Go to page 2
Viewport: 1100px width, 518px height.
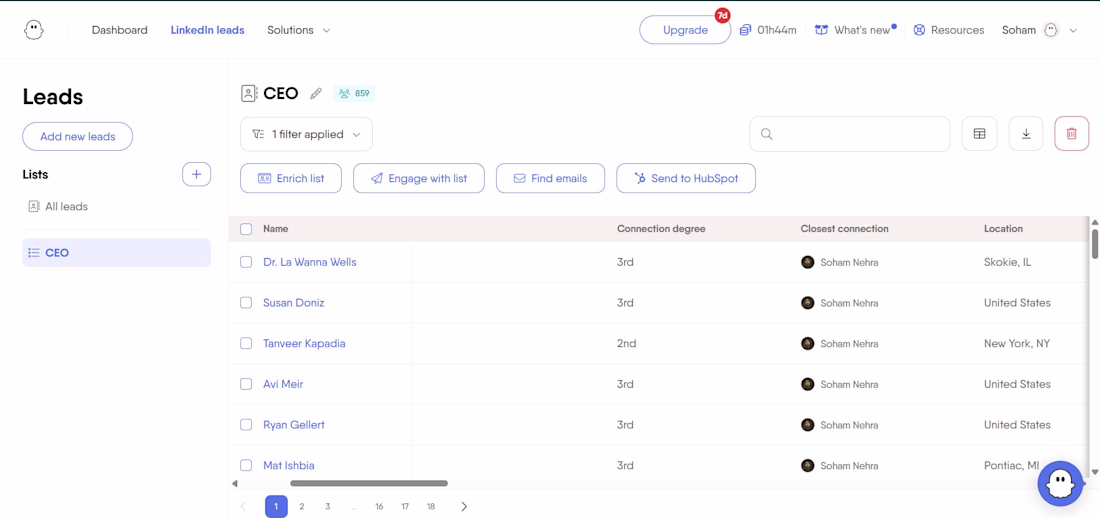[x=302, y=506]
